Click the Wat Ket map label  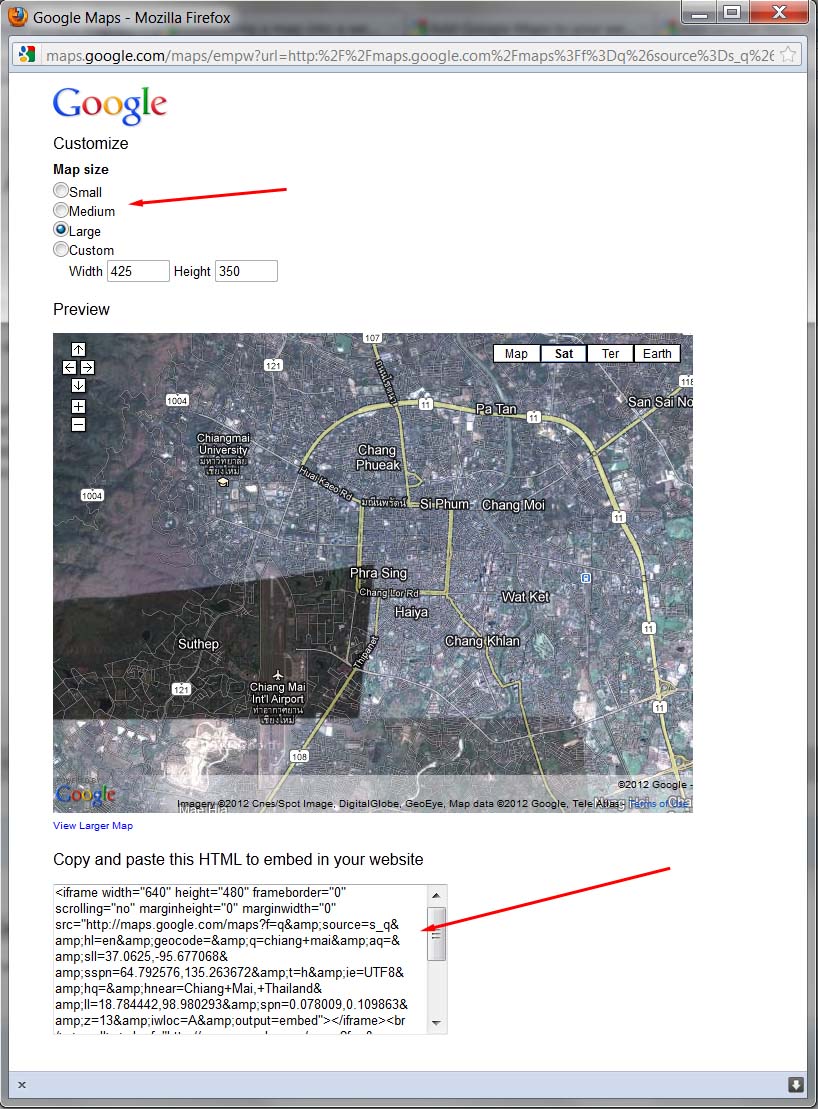coord(525,597)
